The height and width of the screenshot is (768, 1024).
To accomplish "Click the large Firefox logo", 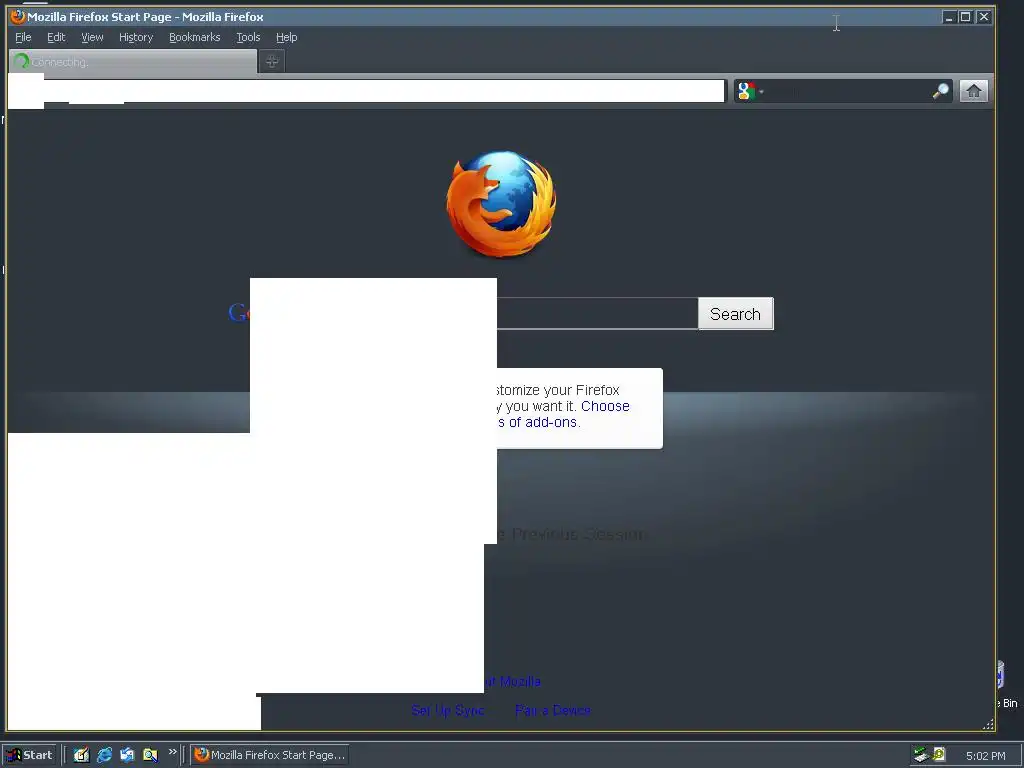I will click(502, 204).
